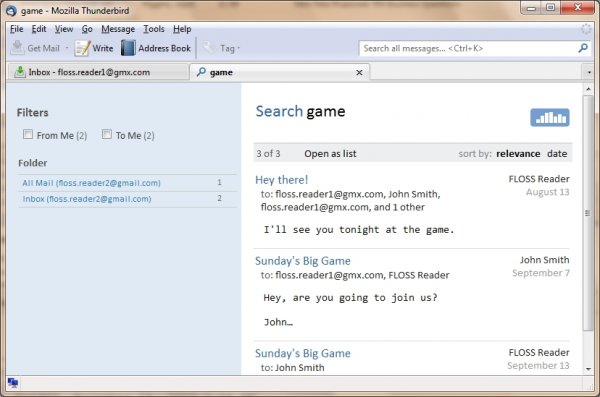
Task: Enable the To Me filter checkbox
Action: 107,134
